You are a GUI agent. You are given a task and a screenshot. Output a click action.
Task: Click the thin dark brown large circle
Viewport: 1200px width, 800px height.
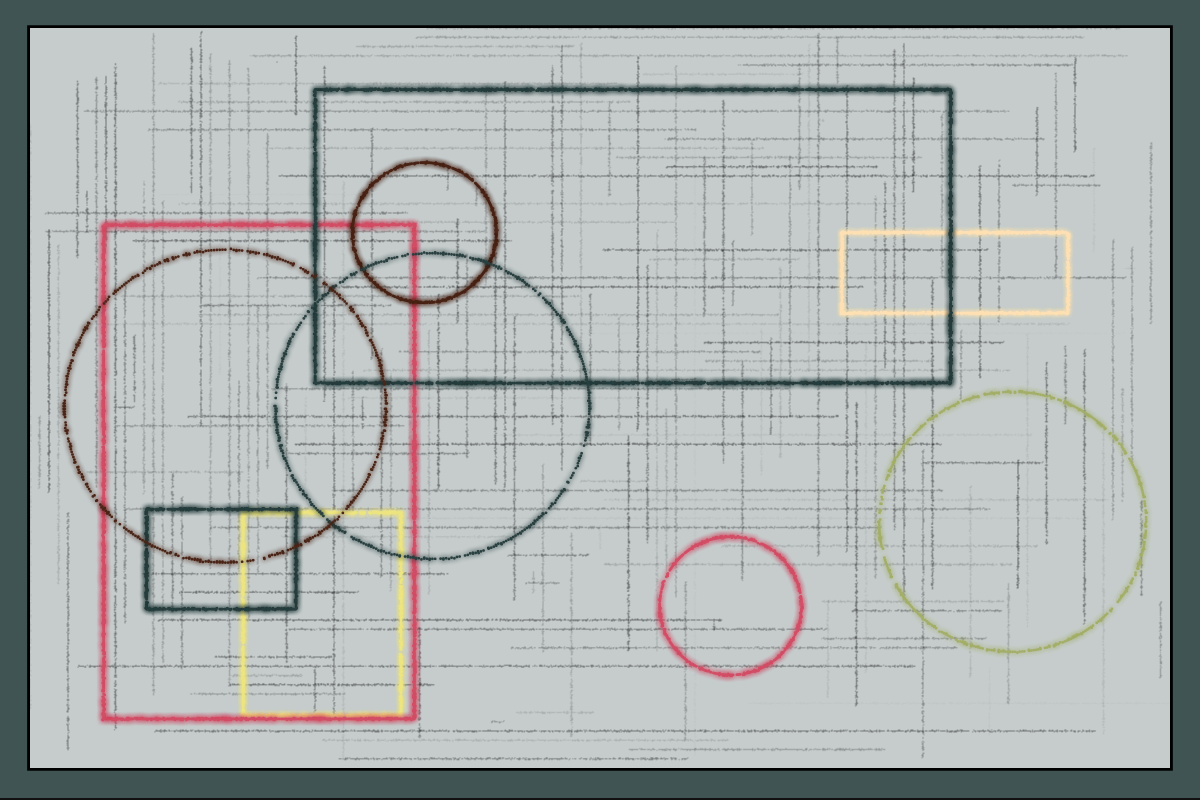(x=66, y=405)
